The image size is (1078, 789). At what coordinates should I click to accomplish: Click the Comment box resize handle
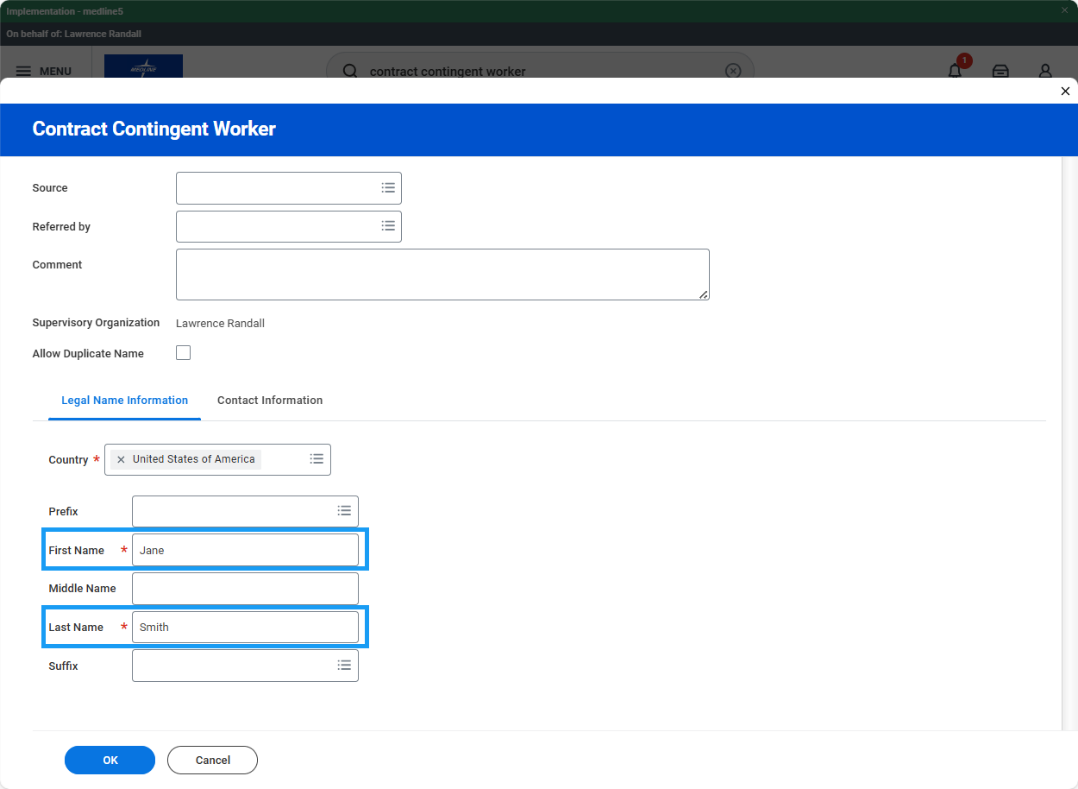pos(705,294)
